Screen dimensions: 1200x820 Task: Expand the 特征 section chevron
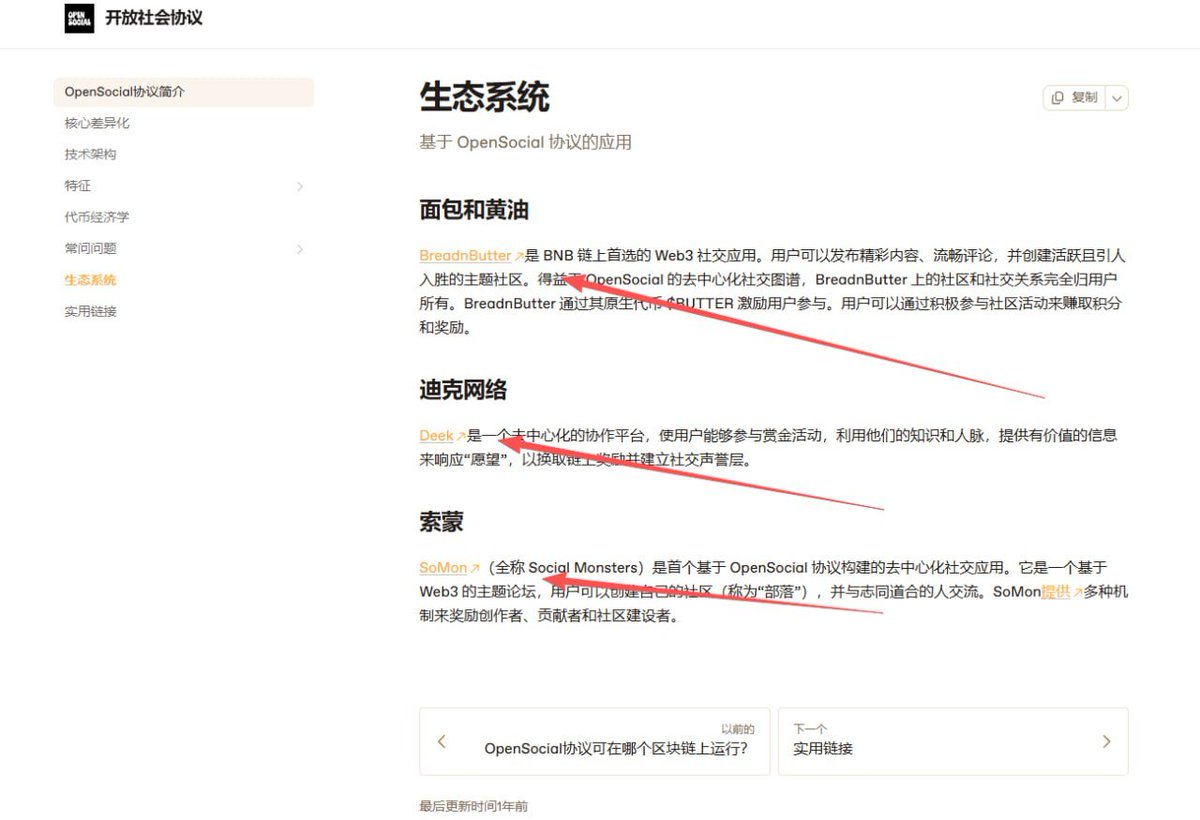pos(300,187)
